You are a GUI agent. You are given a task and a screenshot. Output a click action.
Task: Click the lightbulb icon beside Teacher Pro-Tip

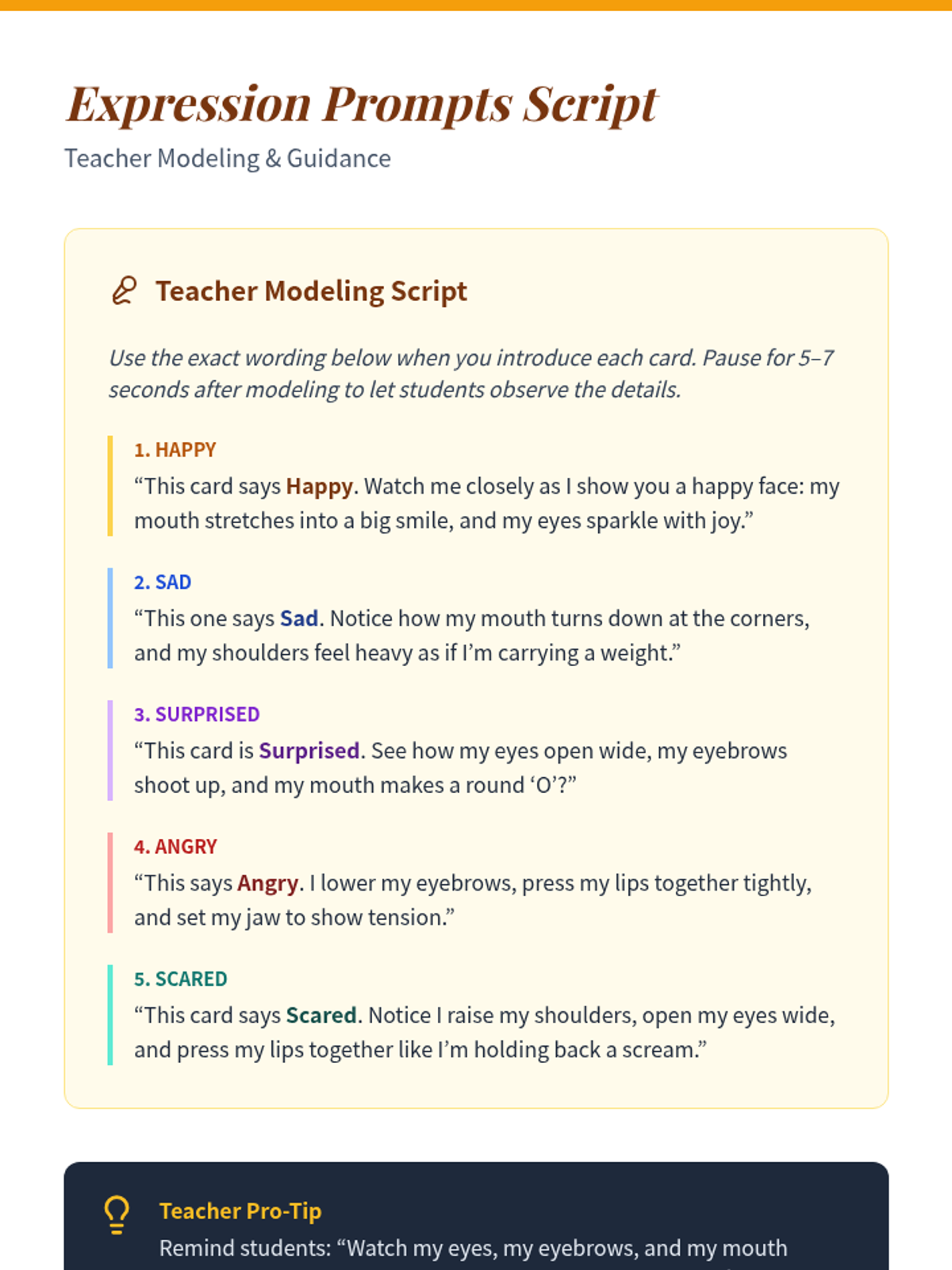pos(117,1214)
